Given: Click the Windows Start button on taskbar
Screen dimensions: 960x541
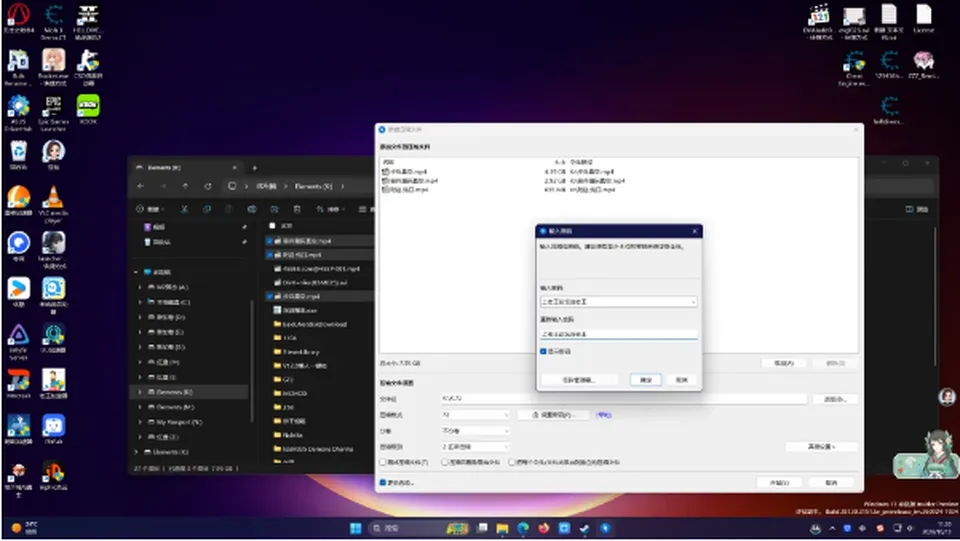Looking at the screenshot, I should tap(356, 528).
